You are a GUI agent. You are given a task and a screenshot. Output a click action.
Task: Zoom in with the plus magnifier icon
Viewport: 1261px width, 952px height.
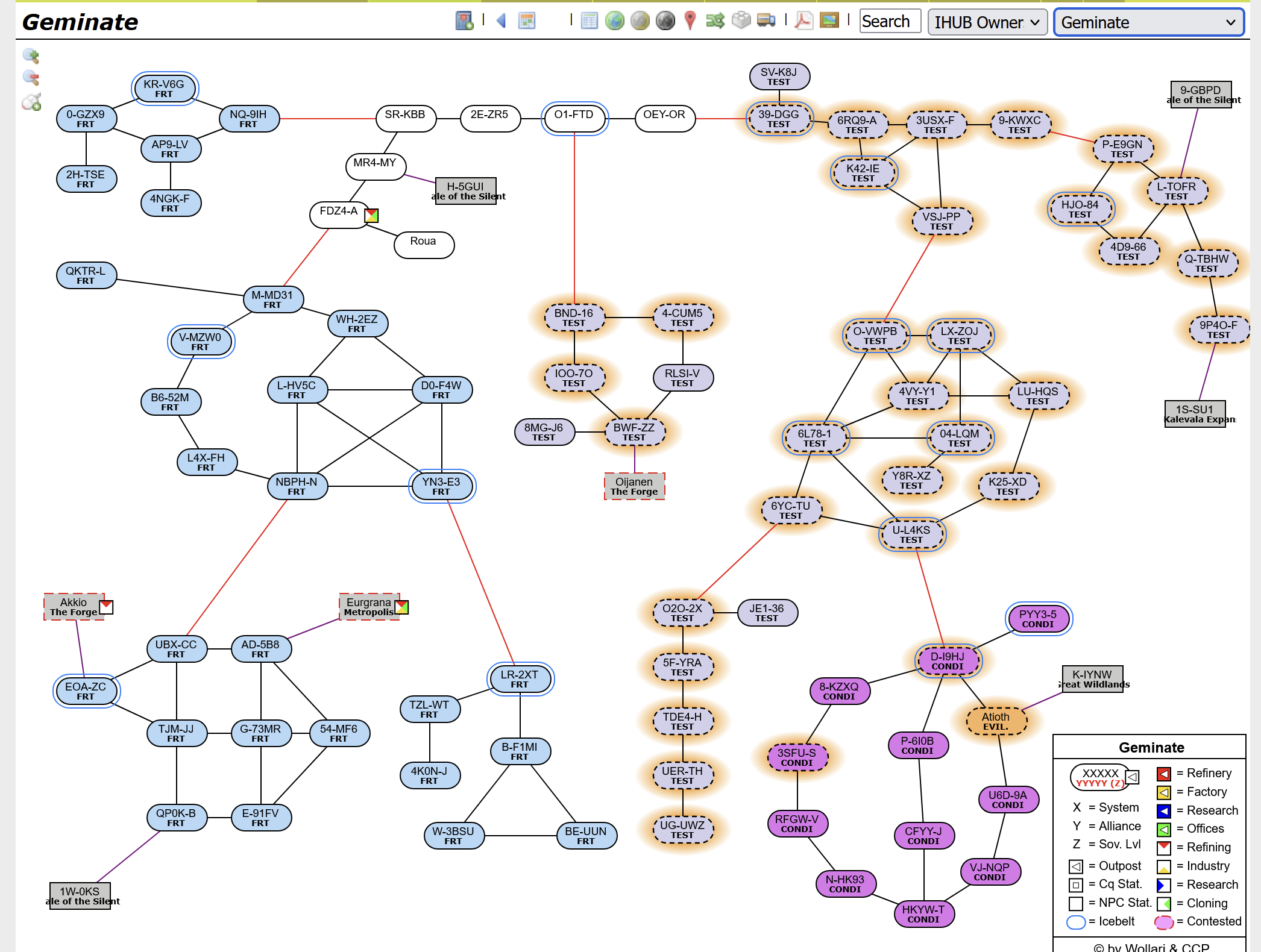pos(31,56)
